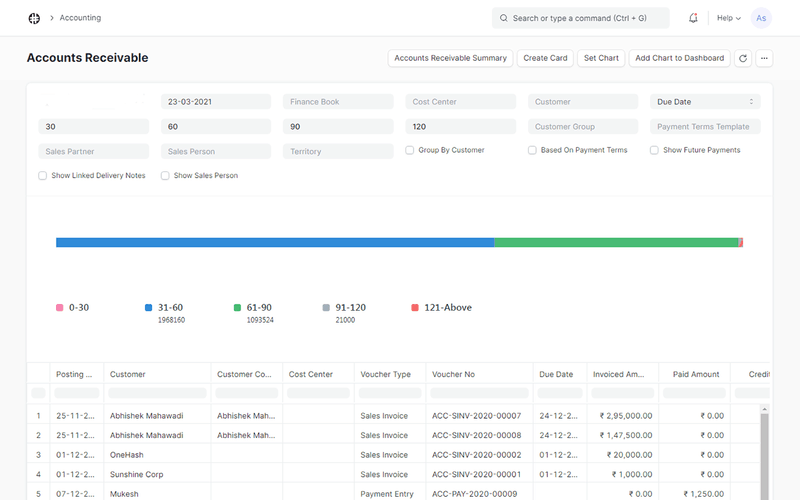Click Accounts Receivable Summary button
The width and height of the screenshot is (800, 500).
click(450, 58)
